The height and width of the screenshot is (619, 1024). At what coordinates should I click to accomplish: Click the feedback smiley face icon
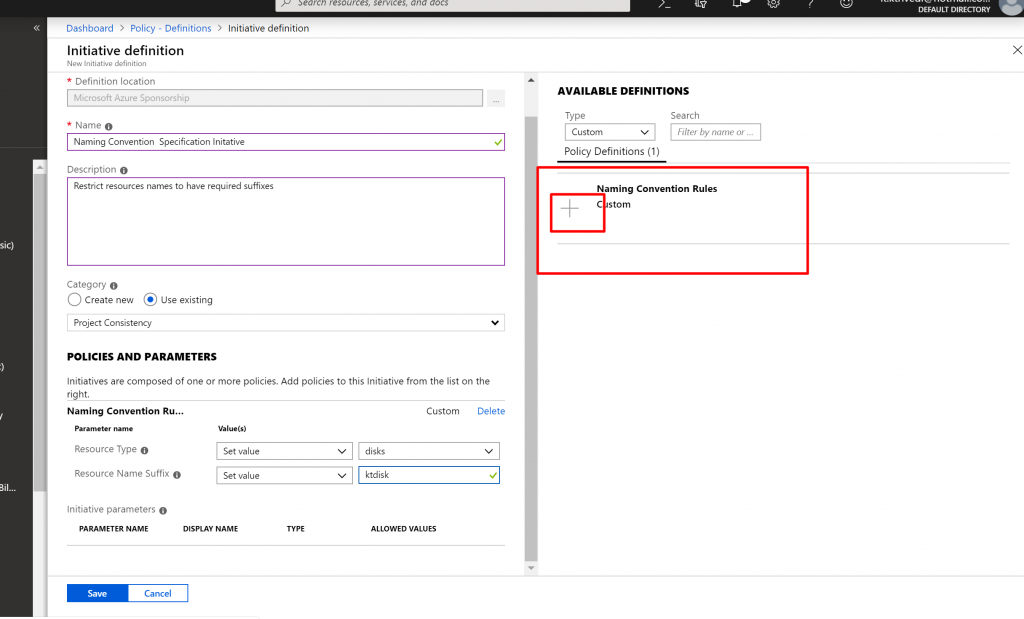[846, 5]
